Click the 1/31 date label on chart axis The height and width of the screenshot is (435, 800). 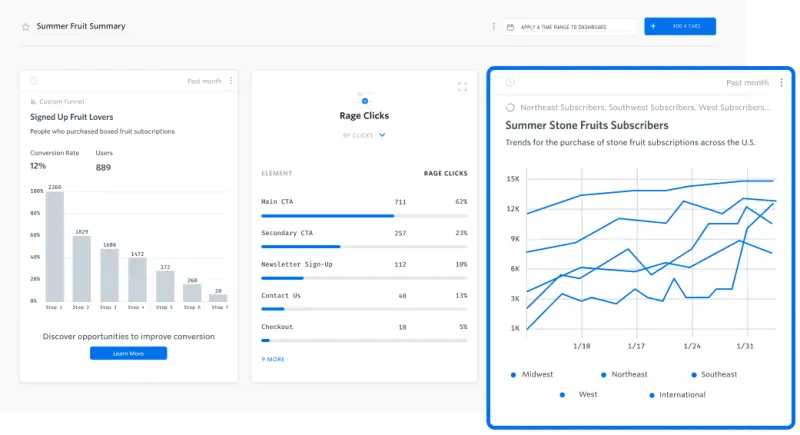(745, 346)
